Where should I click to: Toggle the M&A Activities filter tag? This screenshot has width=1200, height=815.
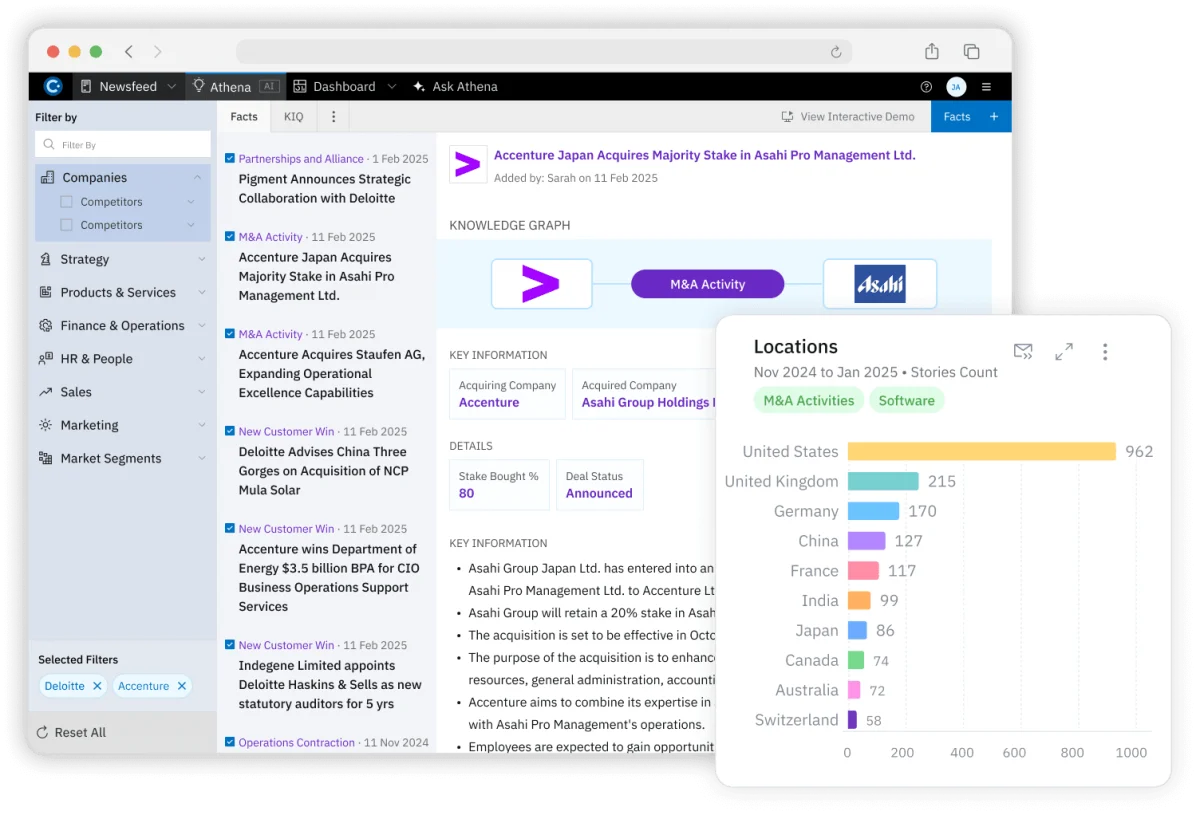[808, 400]
